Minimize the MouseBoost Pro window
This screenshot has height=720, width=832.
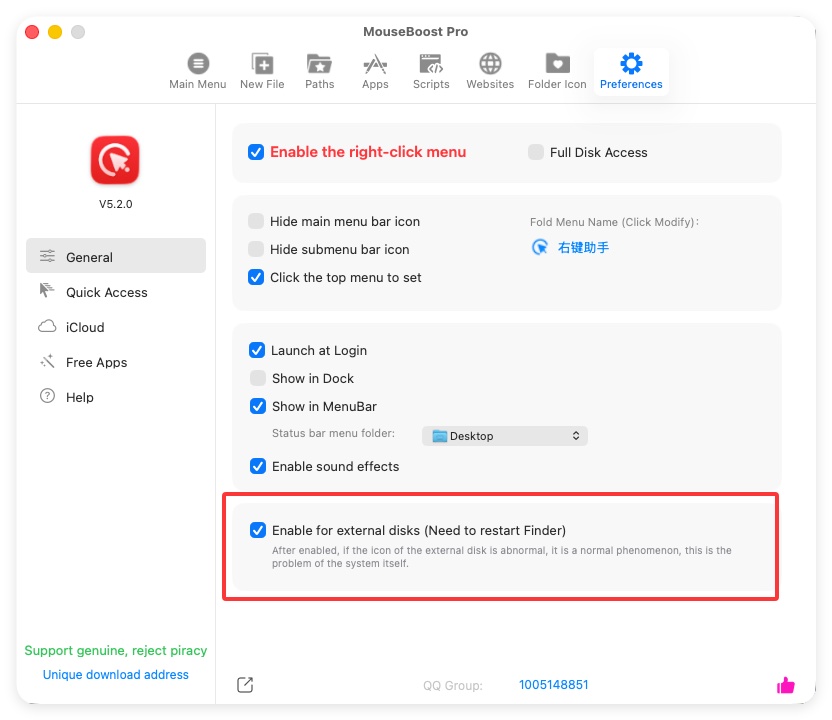pyautogui.click(x=55, y=32)
